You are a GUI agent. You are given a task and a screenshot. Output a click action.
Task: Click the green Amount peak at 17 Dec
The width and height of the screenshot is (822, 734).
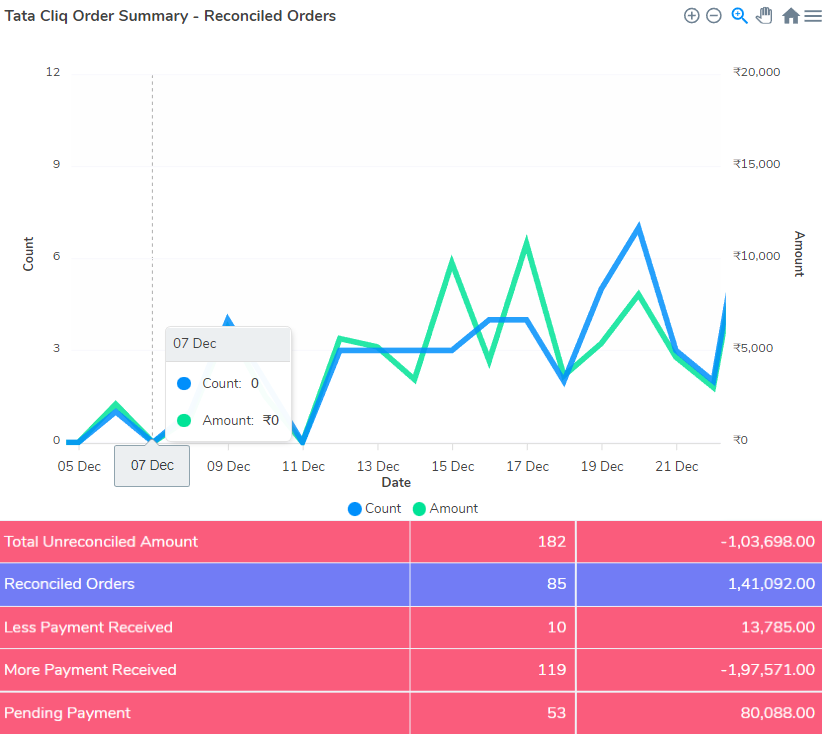[526, 241]
